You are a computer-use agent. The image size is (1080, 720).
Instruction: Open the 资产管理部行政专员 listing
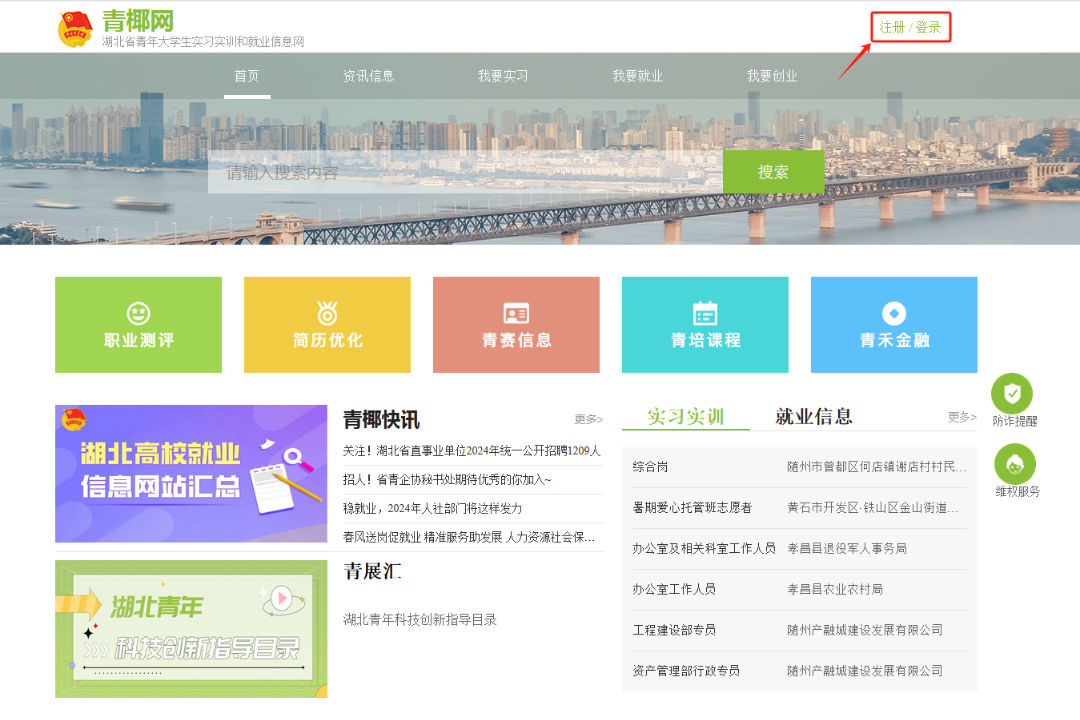pos(686,670)
